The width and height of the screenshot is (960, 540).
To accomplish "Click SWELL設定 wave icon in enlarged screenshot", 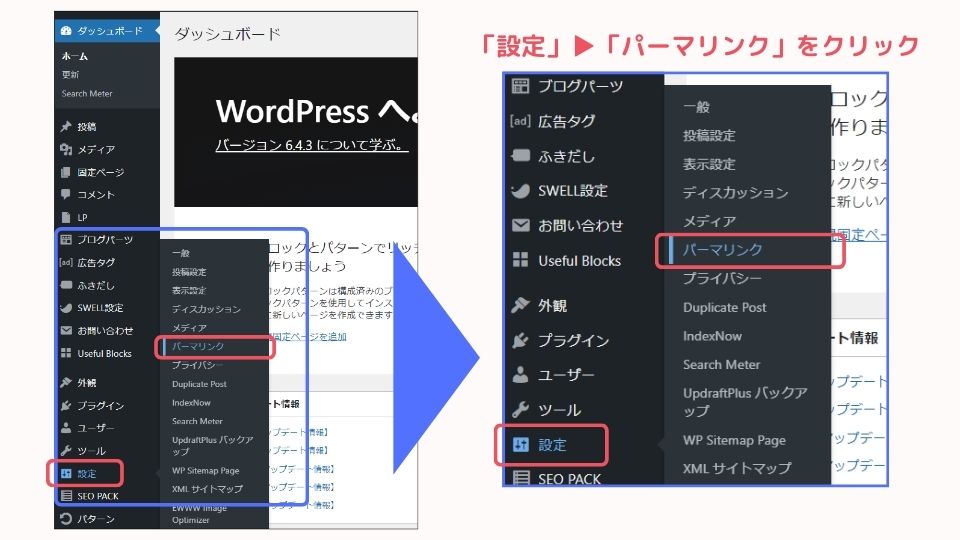I will [520, 190].
